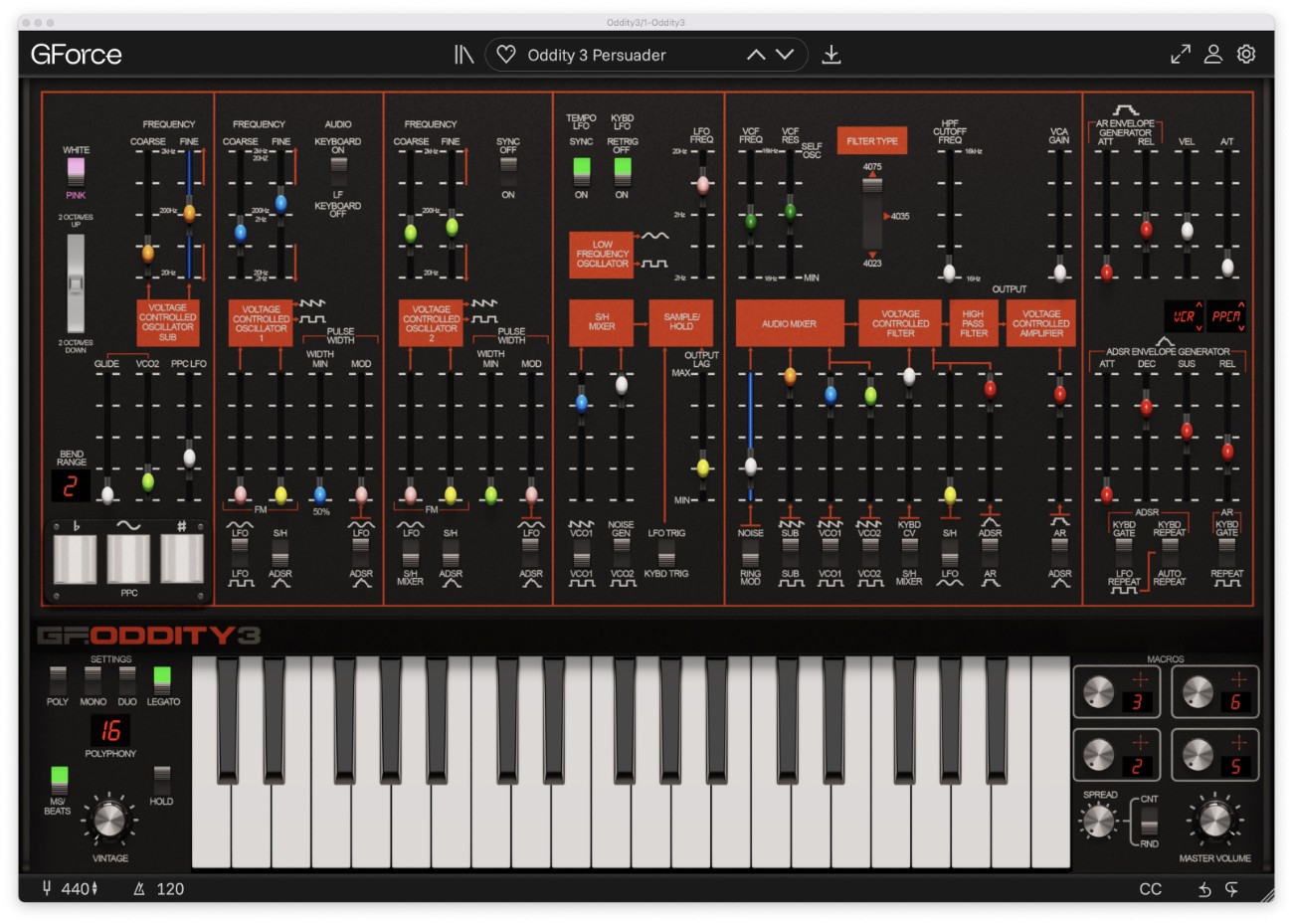Click the crosshair on macro 6
Viewport: 1293px width, 924px height.
[1238, 679]
